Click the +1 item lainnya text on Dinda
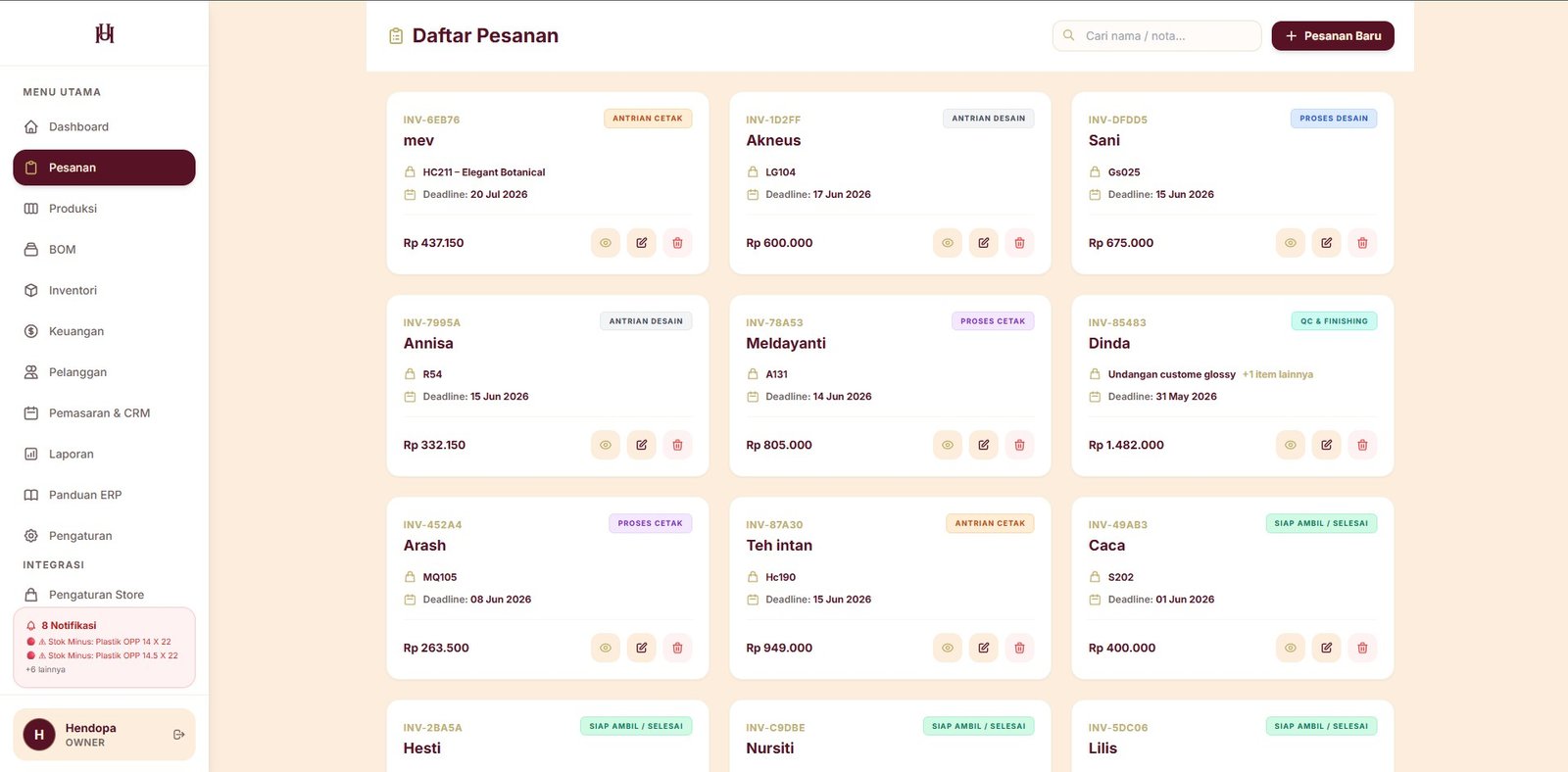 1278,374
